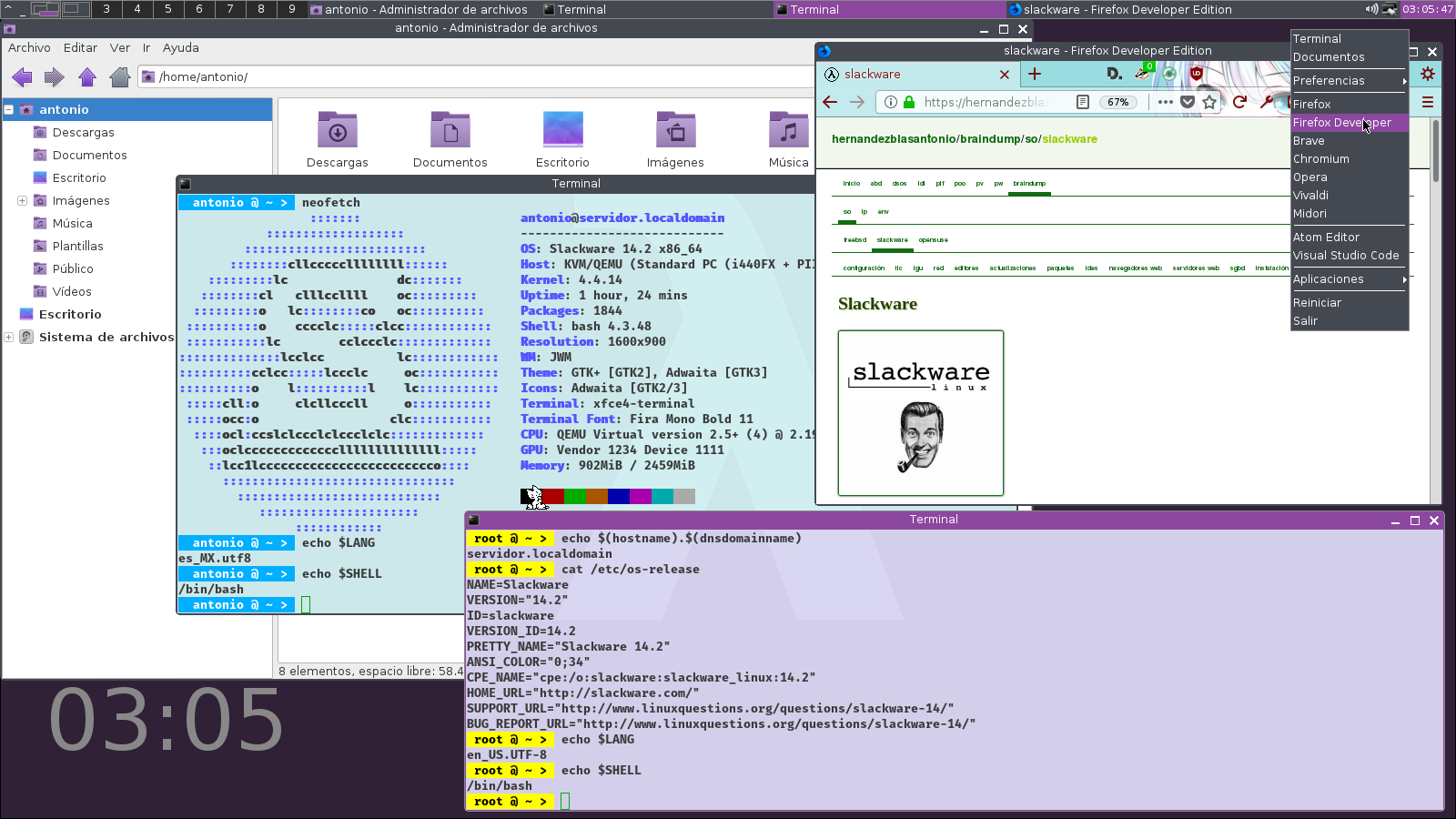The height and width of the screenshot is (819, 1456).
Task: Open Firefox page actions (three dots)
Action: pos(1166,102)
